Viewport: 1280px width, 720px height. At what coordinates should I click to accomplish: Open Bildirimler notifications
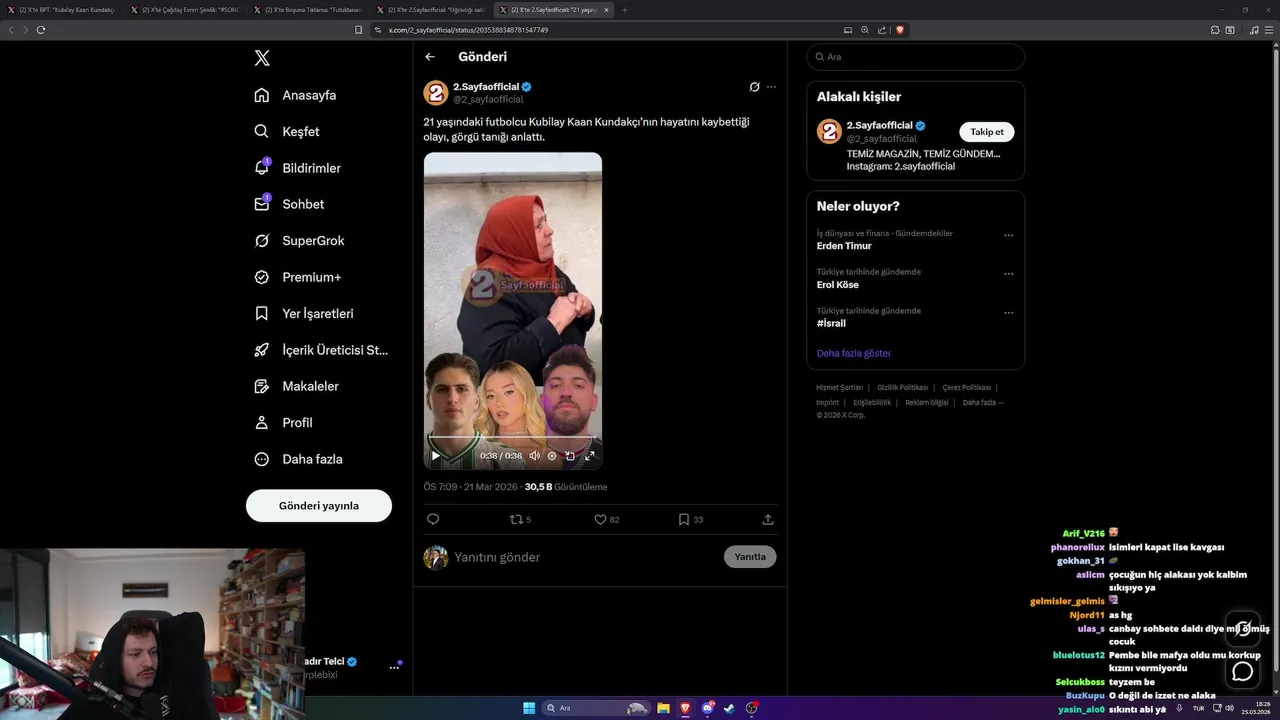(x=297, y=168)
